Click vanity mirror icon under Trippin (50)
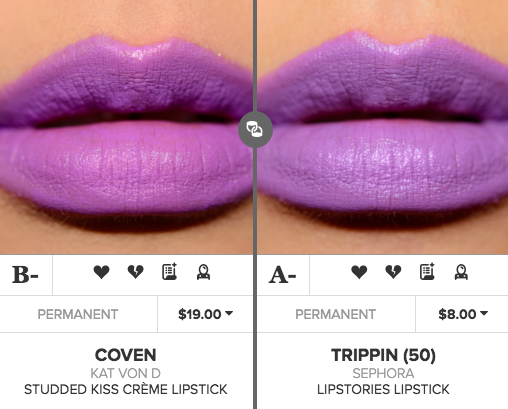508x409 pixels. (461, 272)
